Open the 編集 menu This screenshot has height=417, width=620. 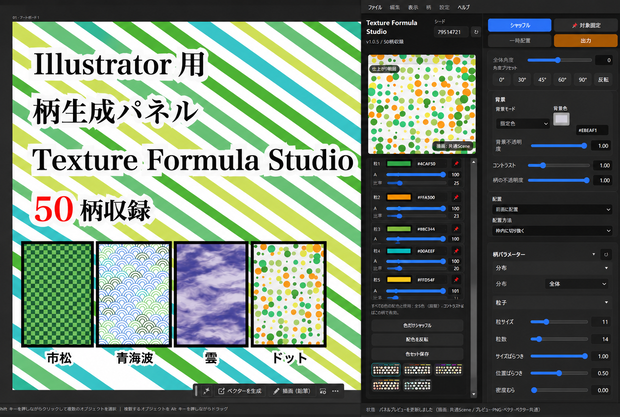pos(395,7)
